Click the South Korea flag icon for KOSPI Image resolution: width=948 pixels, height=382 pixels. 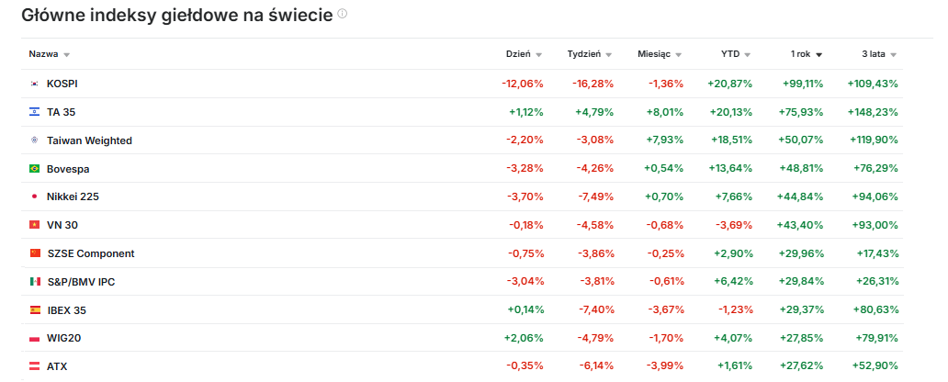click(34, 84)
